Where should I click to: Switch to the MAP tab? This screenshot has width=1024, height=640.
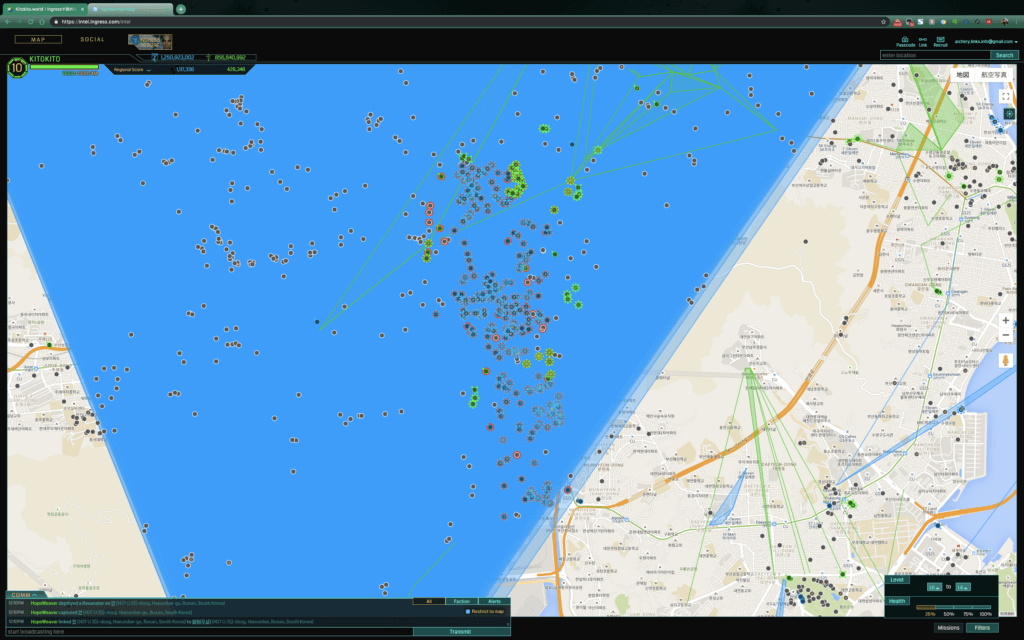coord(38,40)
